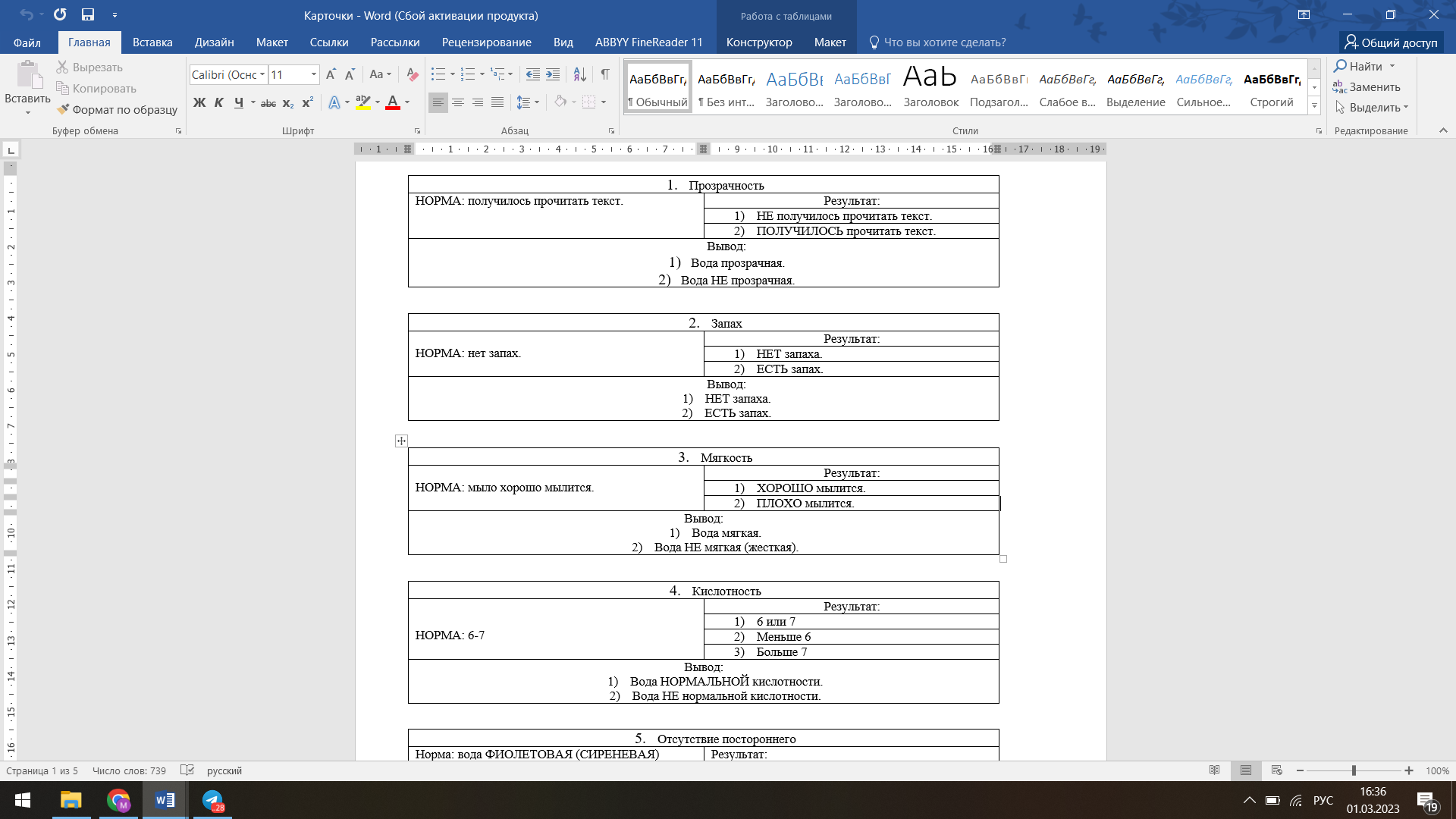Open the font color dropdown arrow
1456x819 pixels.
click(x=407, y=102)
